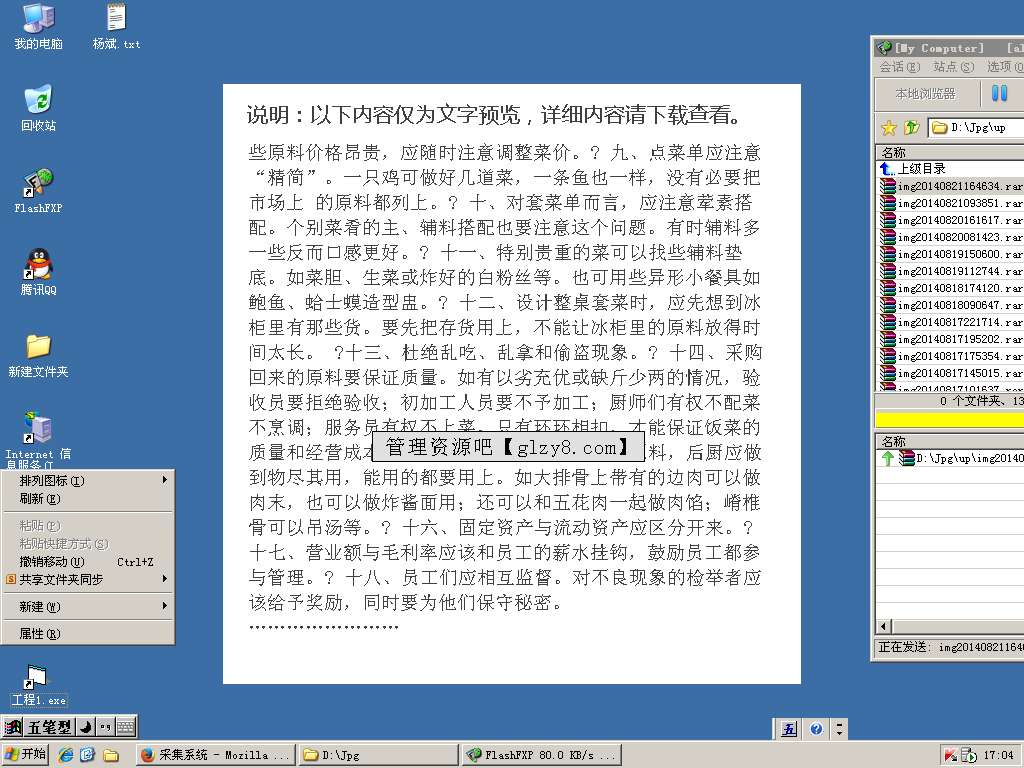Select img20140821093851.rar file
The height and width of the screenshot is (768, 1024).
coord(950,203)
